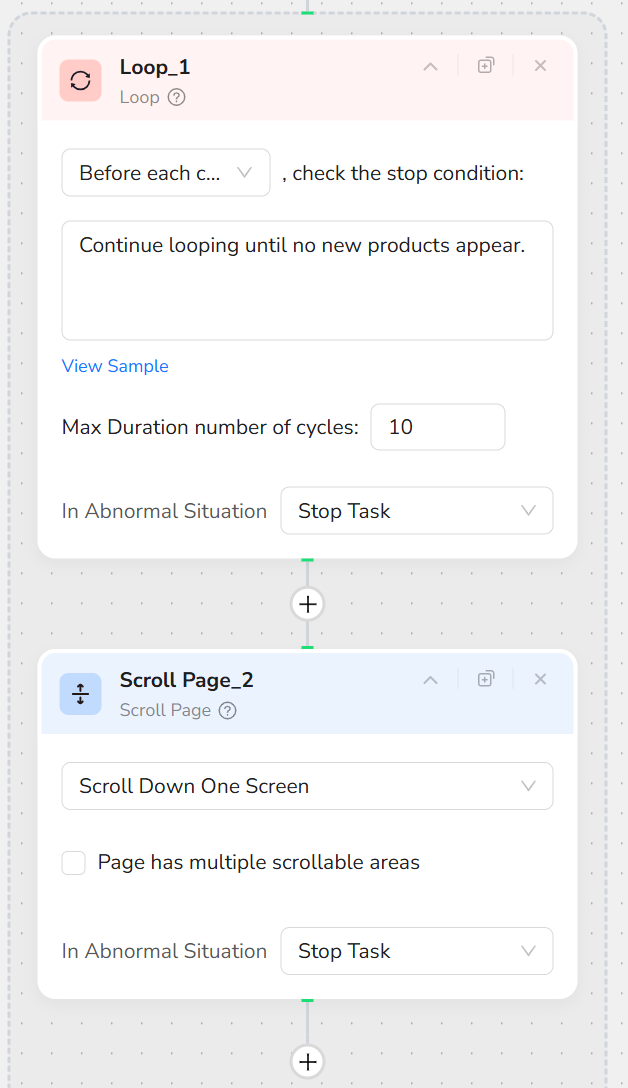The image size is (628, 1088).
Task: Click the Scroll Page_2 node icon
Action: click(80, 694)
